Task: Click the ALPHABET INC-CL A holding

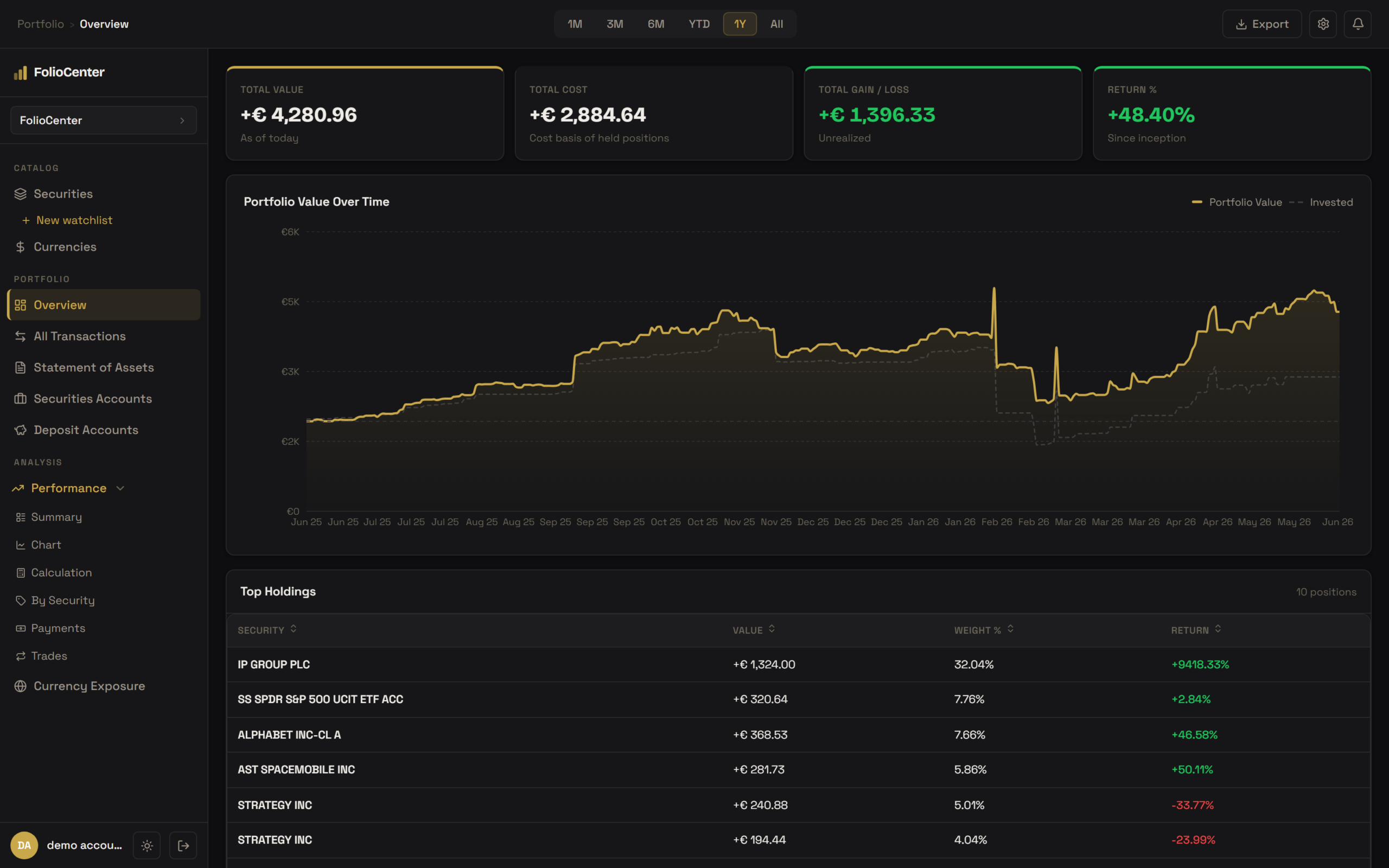Action: coord(798,736)
